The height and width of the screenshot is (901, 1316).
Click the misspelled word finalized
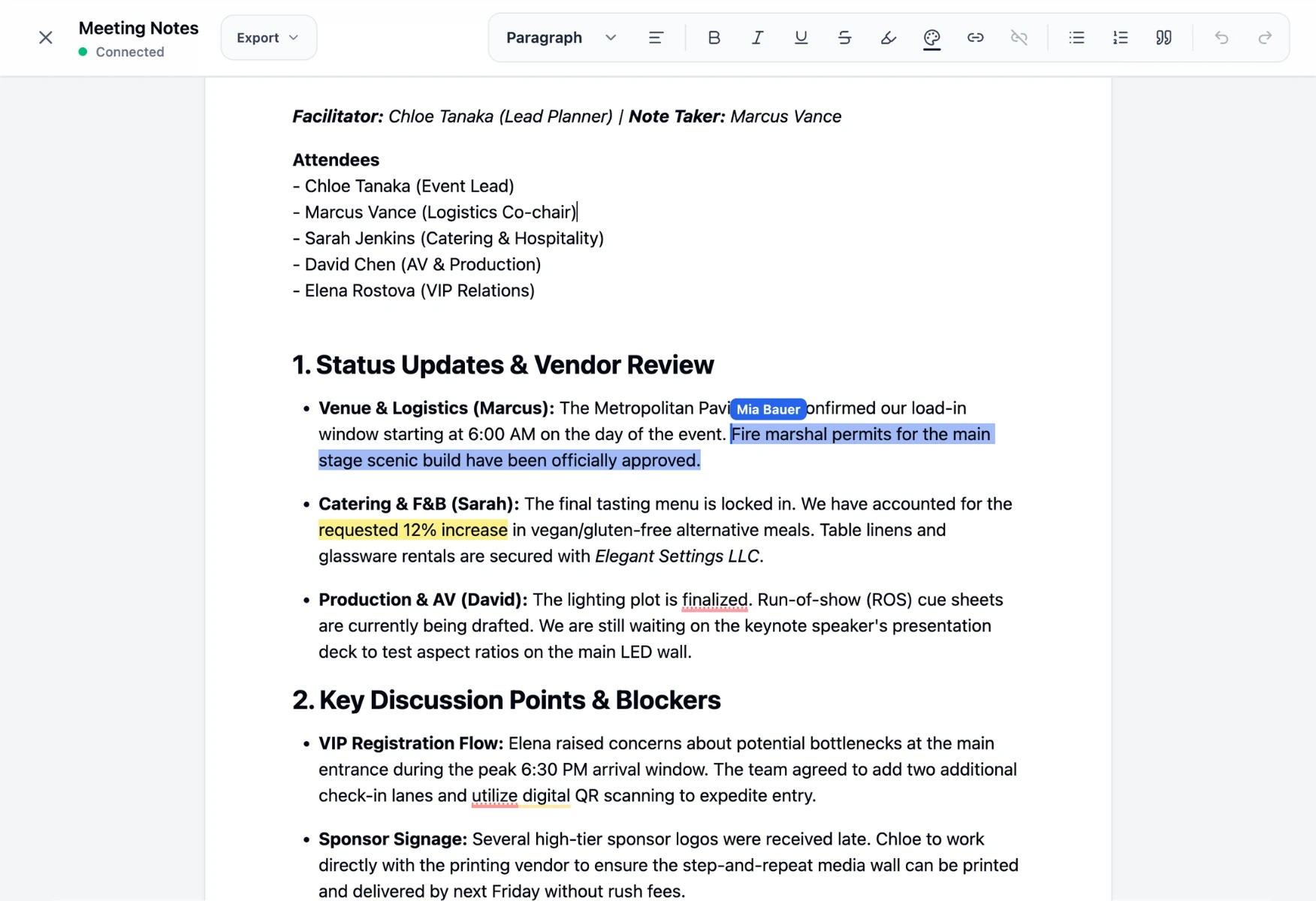(714, 600)
